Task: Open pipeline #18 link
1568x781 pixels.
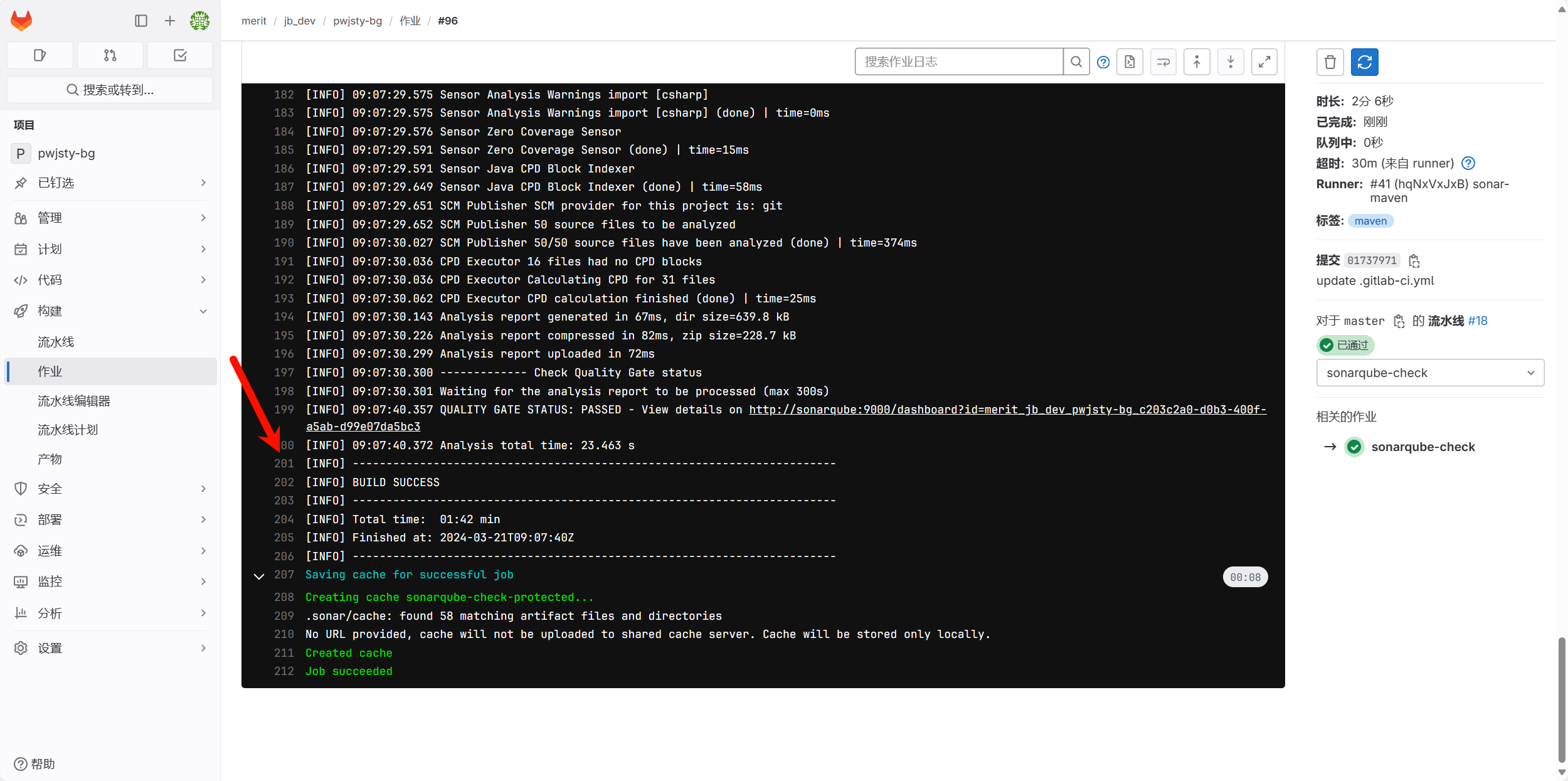Action: [1478, 321]
